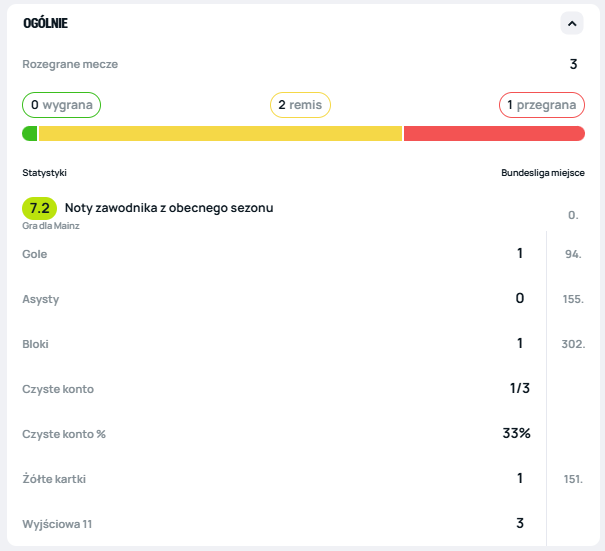Click the 7.2 player rating badge

pyautogui.click(x=40, y=208)
